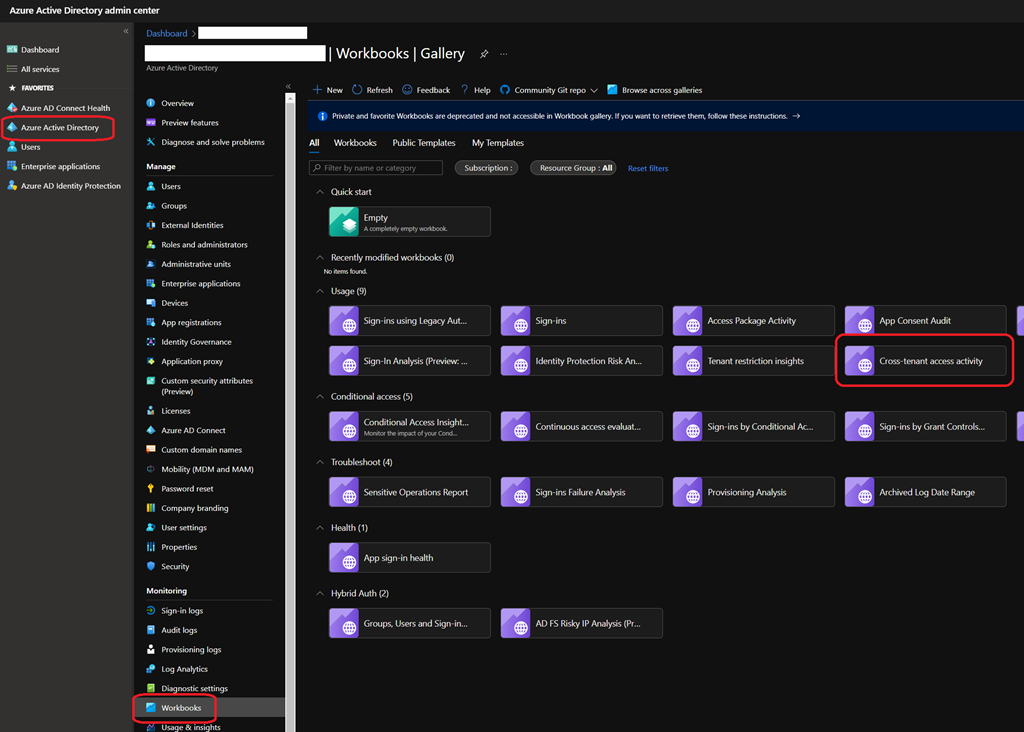The height and width of the screenshot is (732, 1024).
Task: Switch to the My Templates tab
Action: (x=497, y=143)
